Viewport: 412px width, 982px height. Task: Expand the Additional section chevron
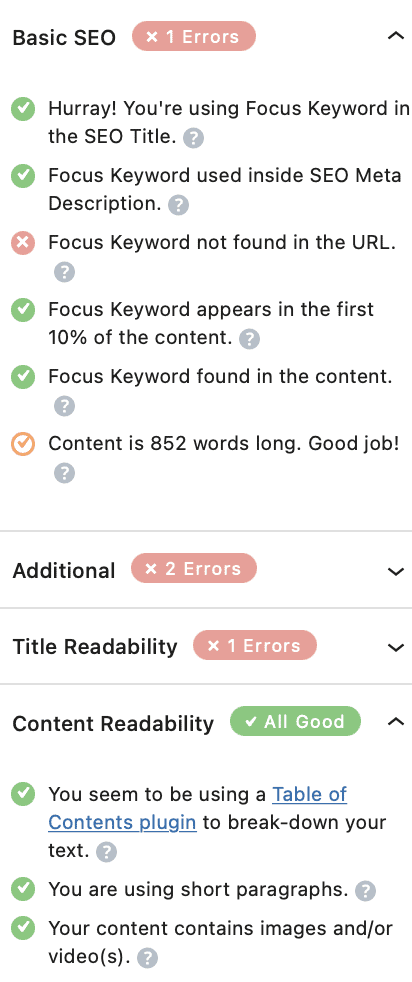(x=396, y=571)
